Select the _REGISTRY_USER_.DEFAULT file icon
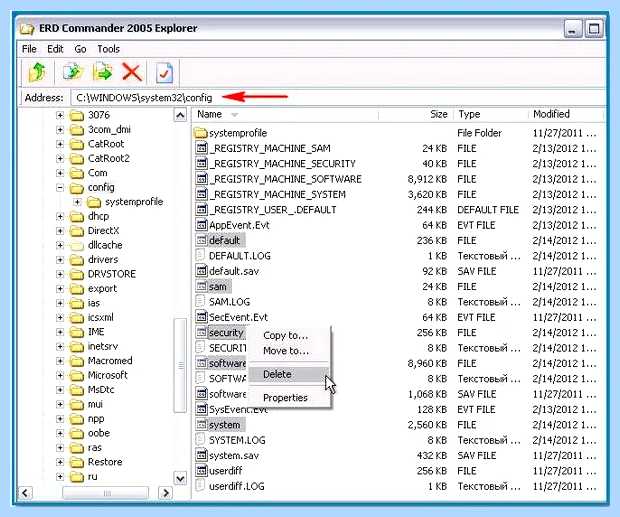620x517 pixels. pyautogui.click(x=202, y=210)
